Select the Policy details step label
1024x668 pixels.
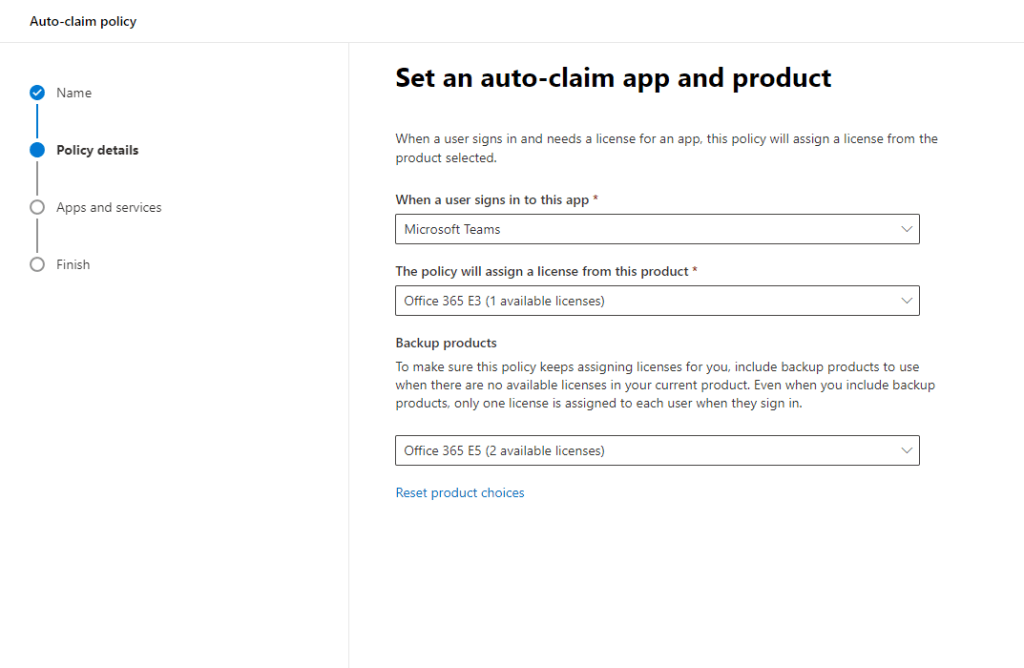tap(97, 150)
